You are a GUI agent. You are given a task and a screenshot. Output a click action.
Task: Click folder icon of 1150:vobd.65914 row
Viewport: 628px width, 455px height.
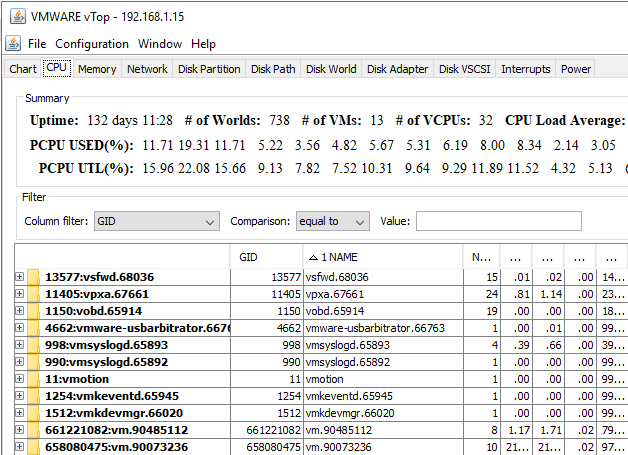(x=34, y=311)
